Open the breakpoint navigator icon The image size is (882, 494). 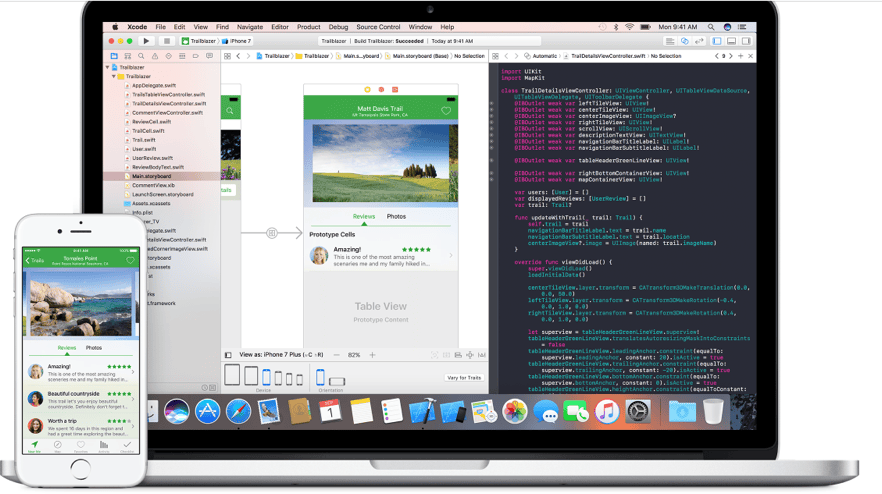(x=196, y=56)
